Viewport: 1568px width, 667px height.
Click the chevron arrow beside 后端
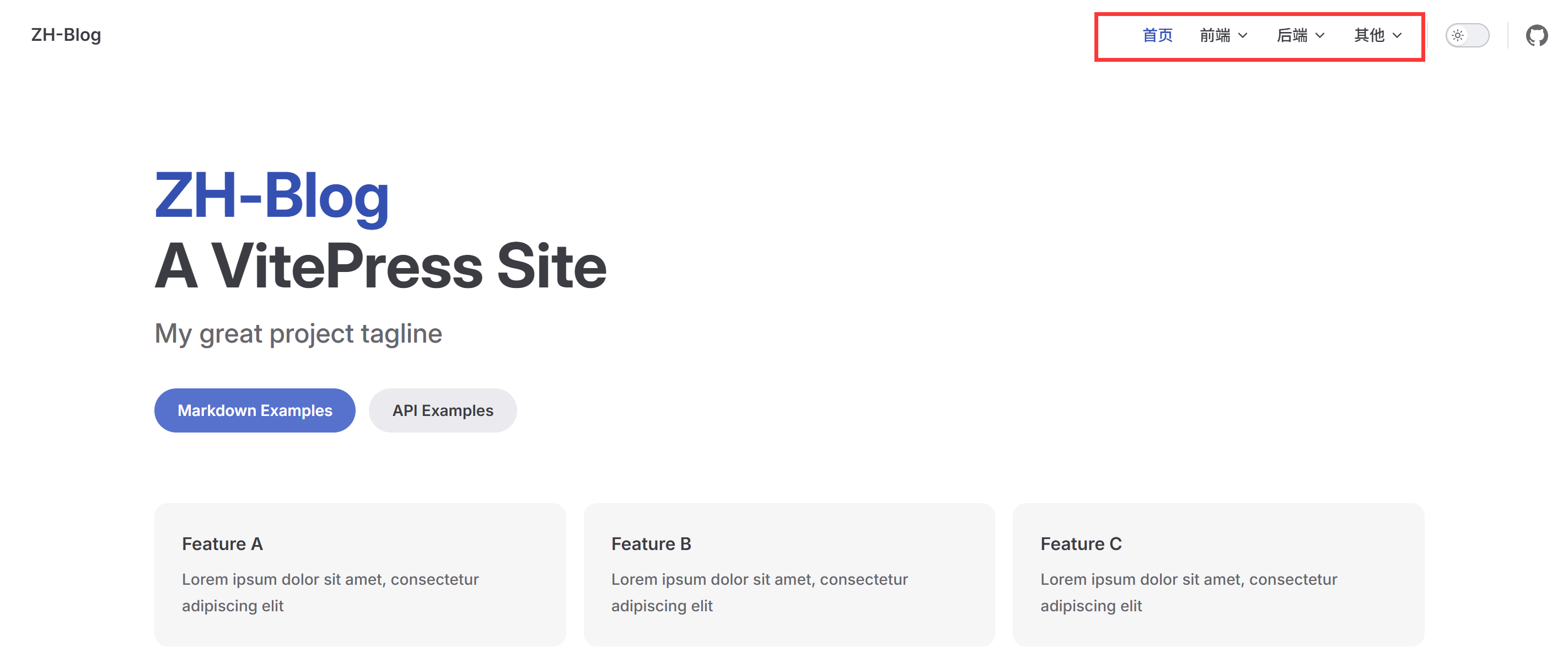[1320, 35]
